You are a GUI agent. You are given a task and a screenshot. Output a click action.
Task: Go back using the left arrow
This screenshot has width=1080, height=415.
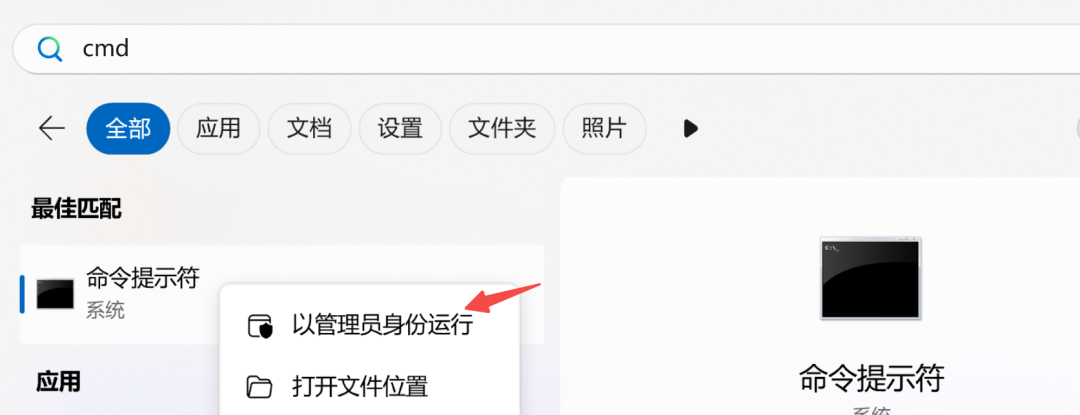pos(52,128)
